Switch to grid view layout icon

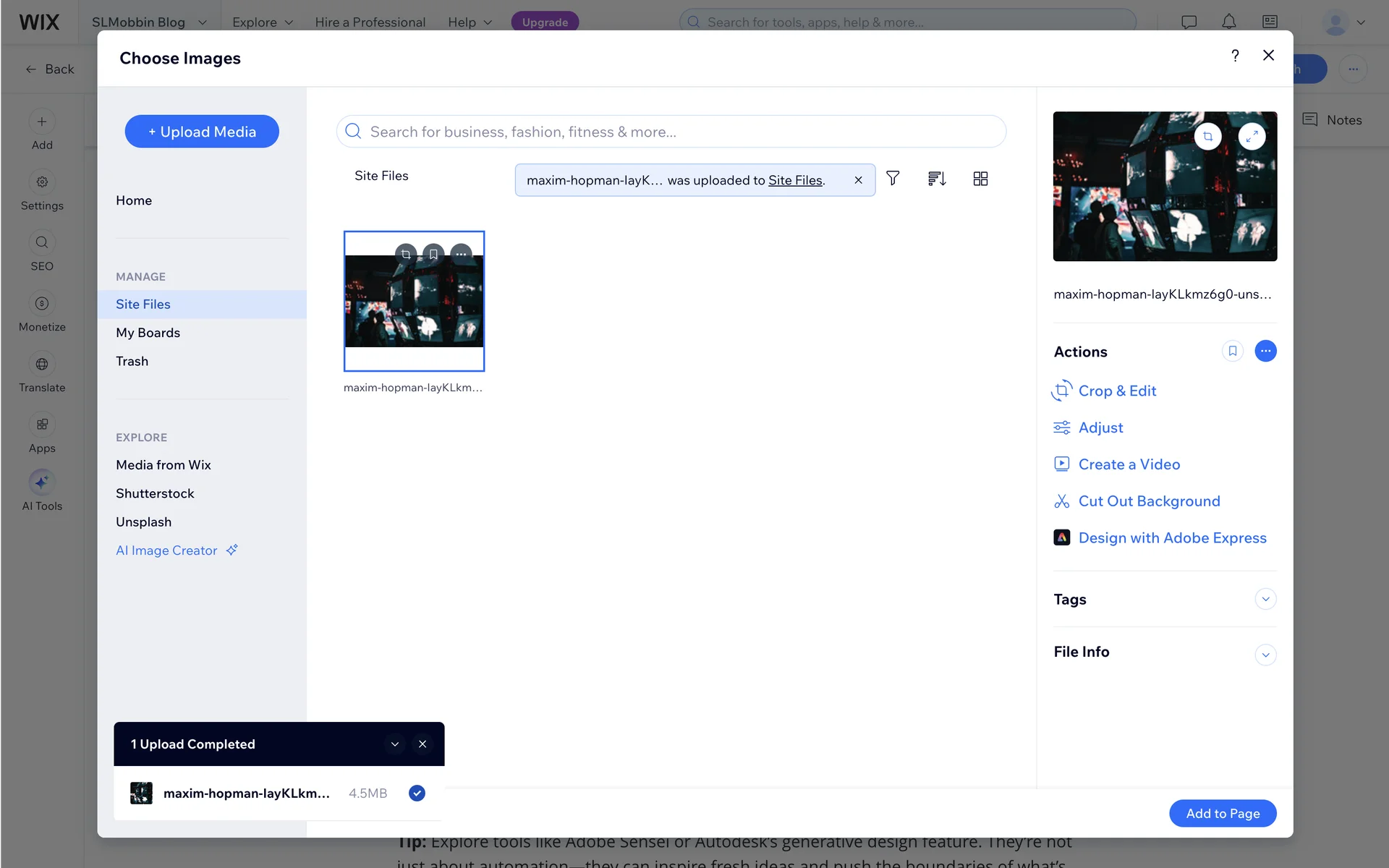coord(980,179)
